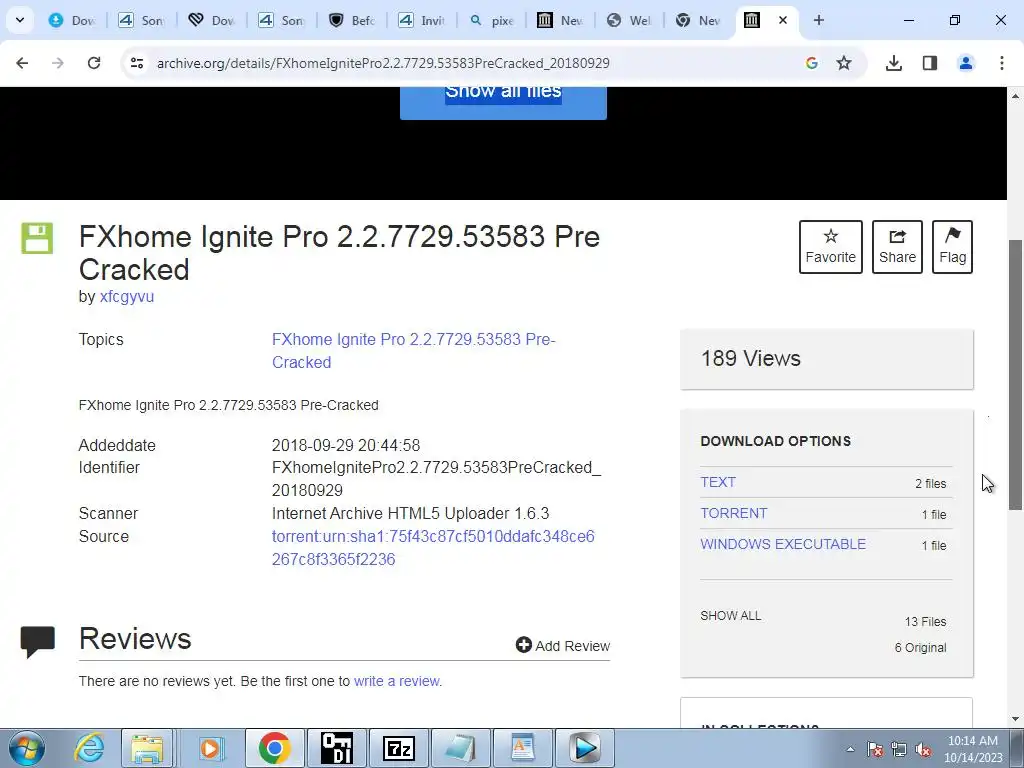The image size is (1024, 768).
Task: Click '13 Files' count text
Action: [925, 622]
